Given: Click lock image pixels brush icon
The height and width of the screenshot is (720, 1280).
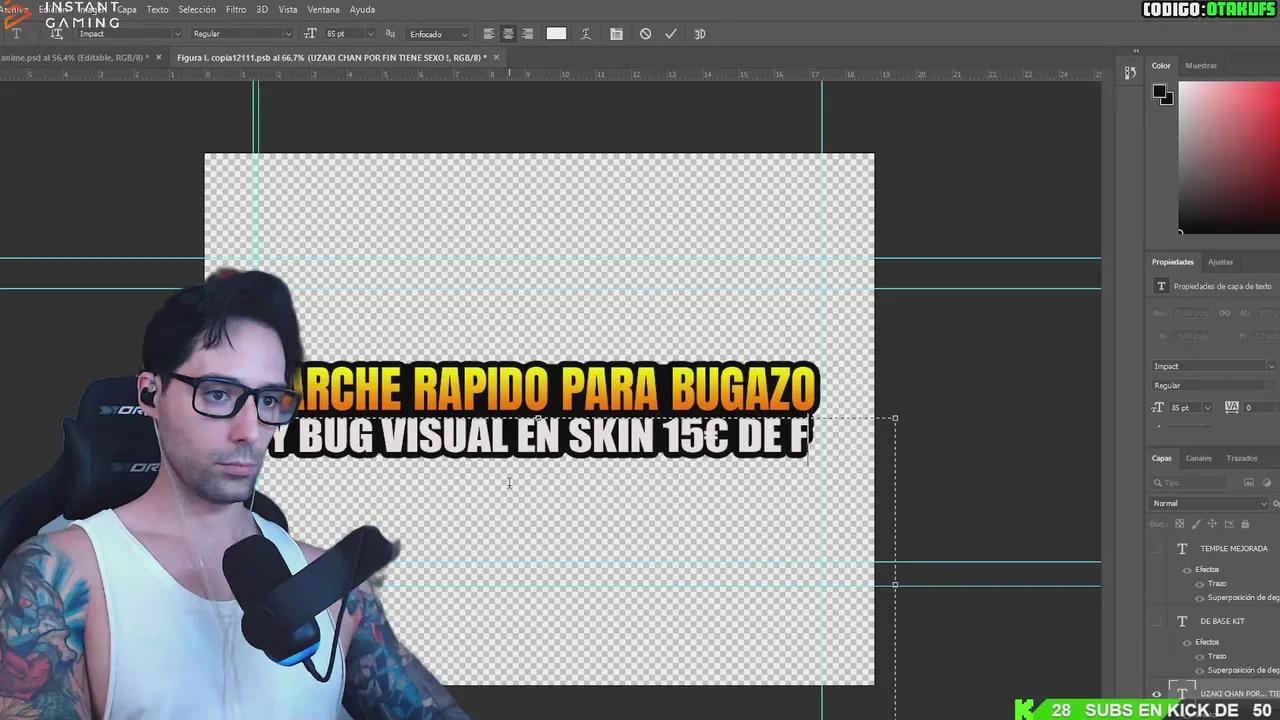Looking at the screenshot, I should pyautogui.click(x=1196, y=524).
